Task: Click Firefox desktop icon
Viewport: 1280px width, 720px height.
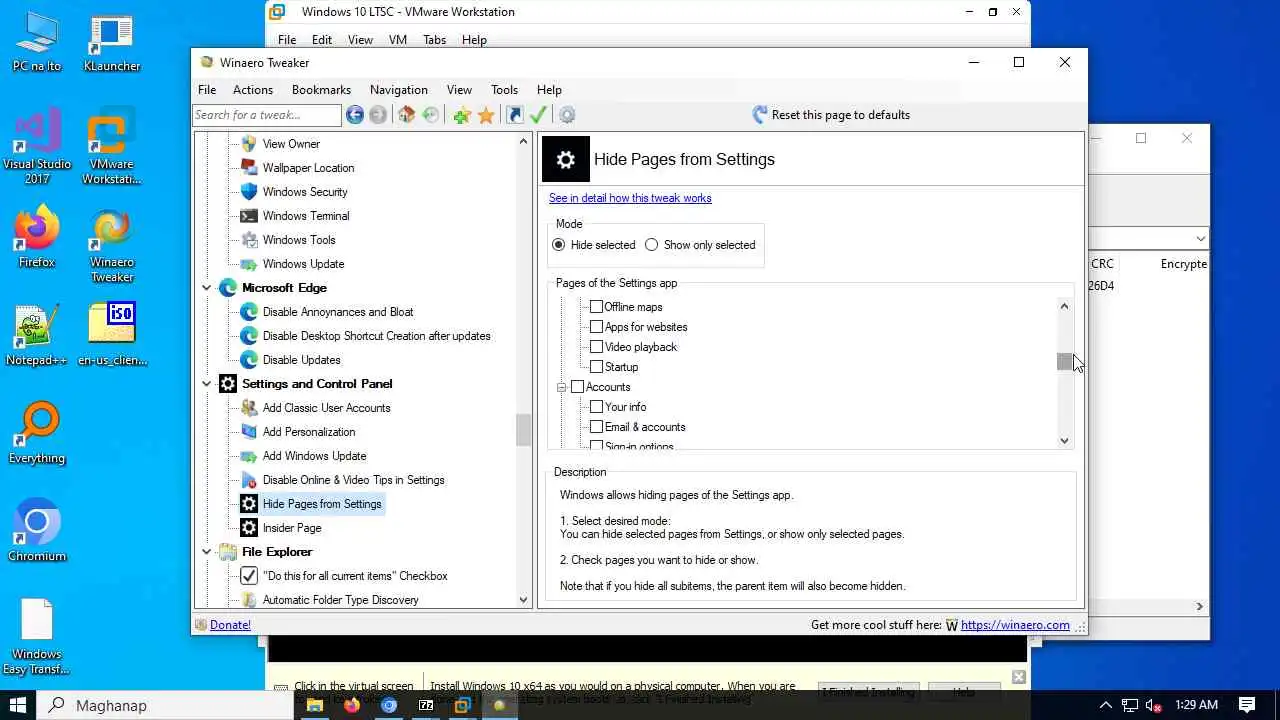Action: [37, 238]
